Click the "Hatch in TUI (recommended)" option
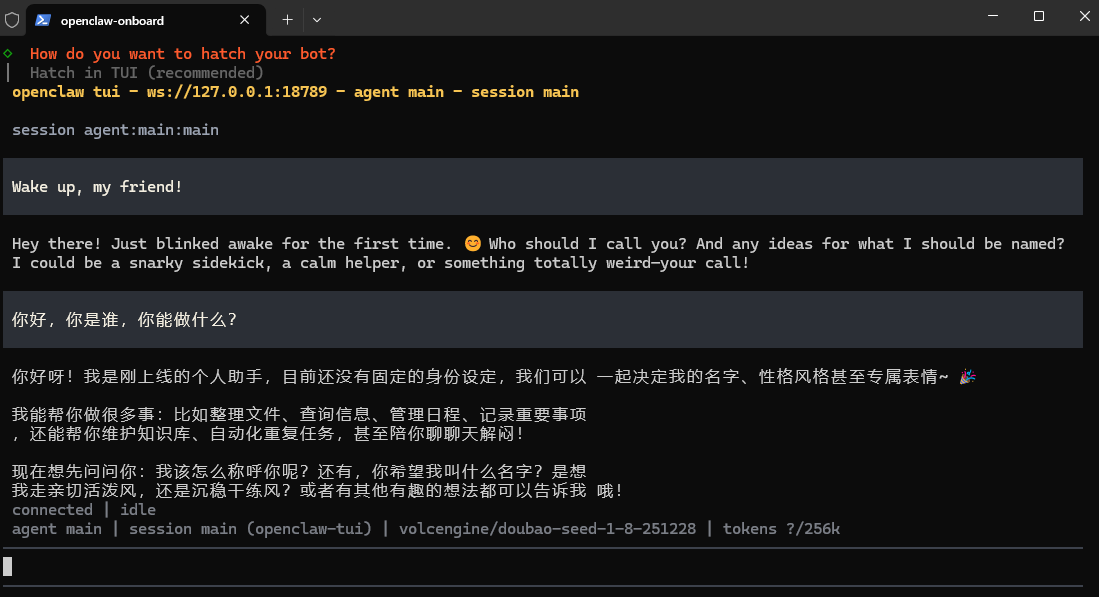The height and width of the screenshot is (597, 1099). pyautogui.click(x=146, y=72)
